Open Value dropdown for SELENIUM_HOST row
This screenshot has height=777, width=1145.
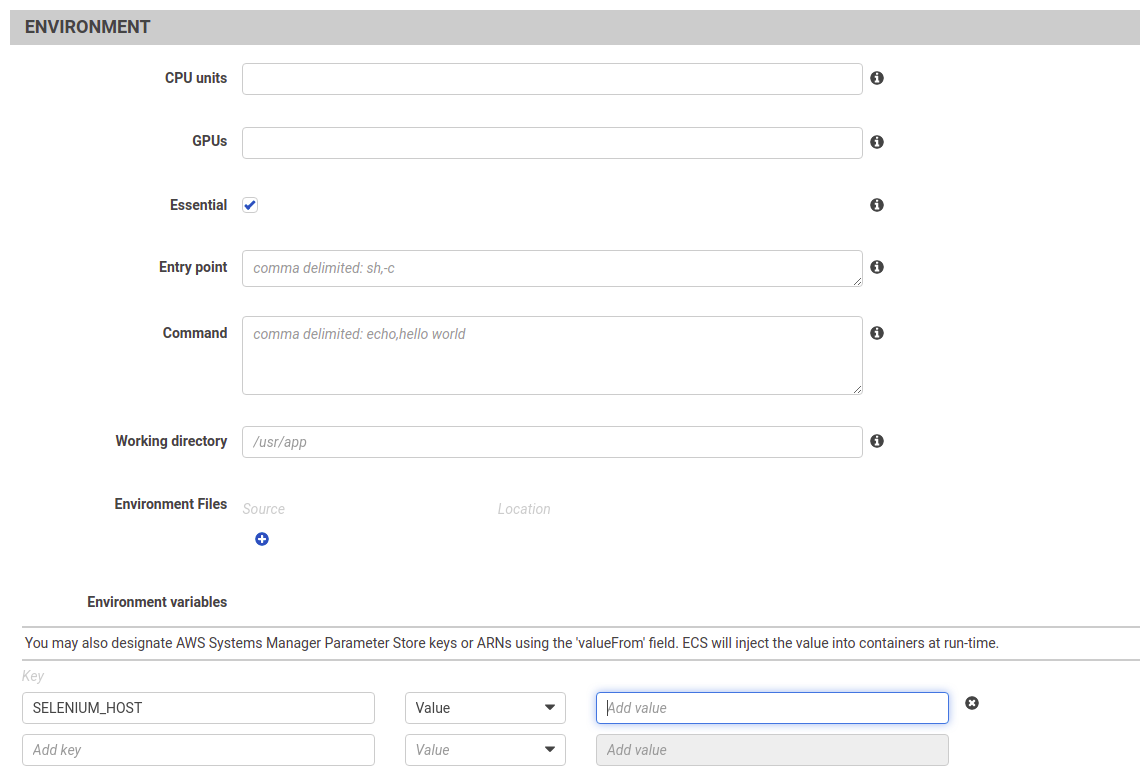click(x=485, y=708)
